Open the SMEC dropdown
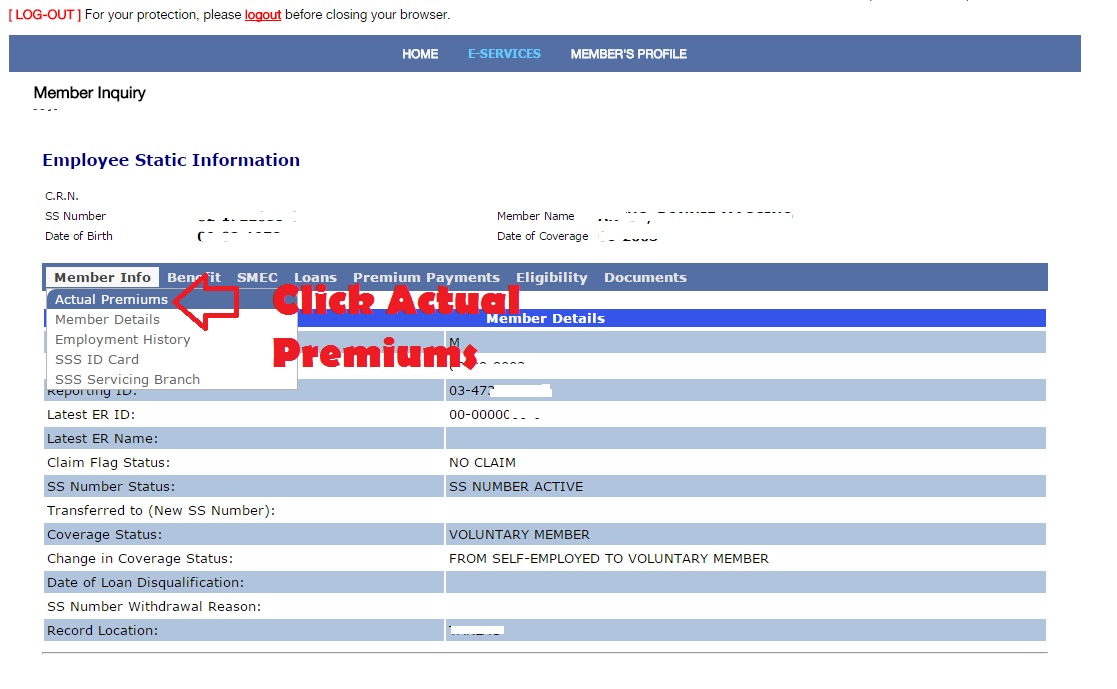This screenshot has height=689, width=1117. pyautogui.click(x=257, y=277)
